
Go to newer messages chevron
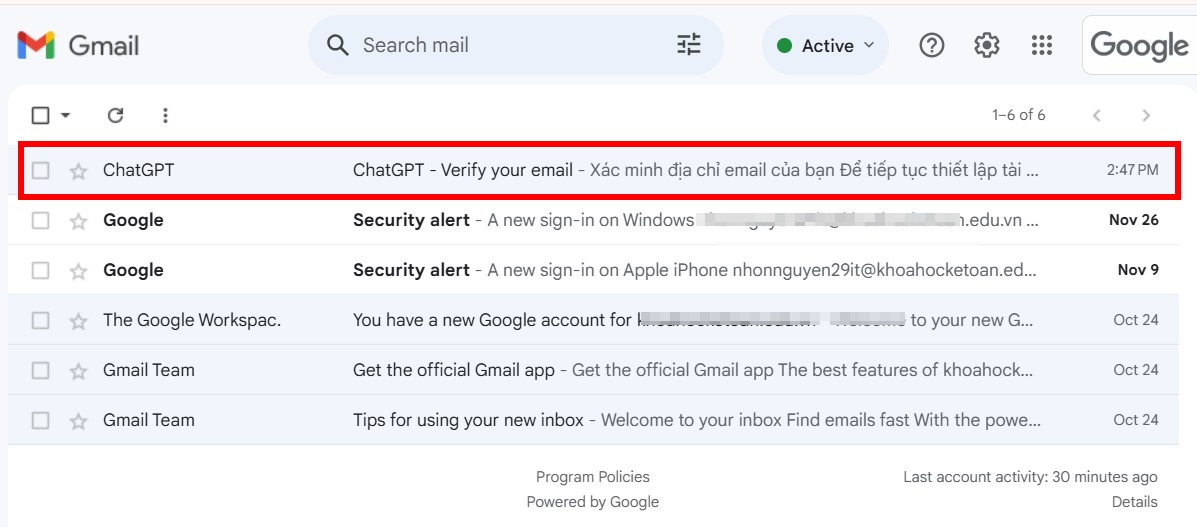(1097, 115)
